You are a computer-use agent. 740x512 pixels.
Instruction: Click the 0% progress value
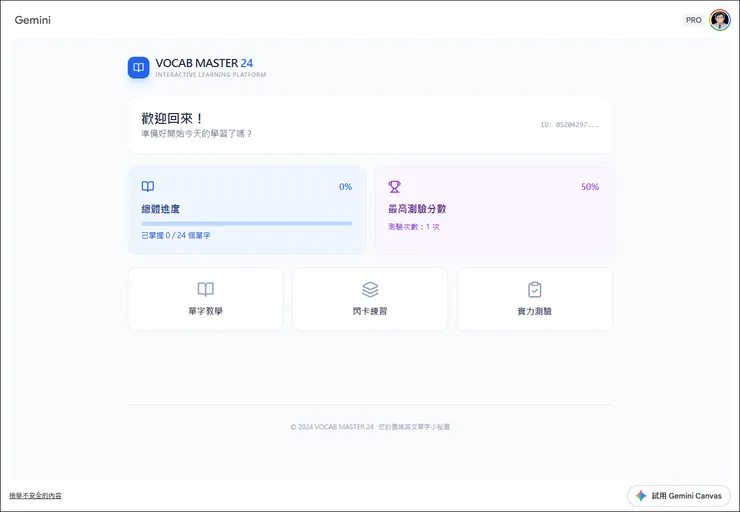[x=345, y=187]
